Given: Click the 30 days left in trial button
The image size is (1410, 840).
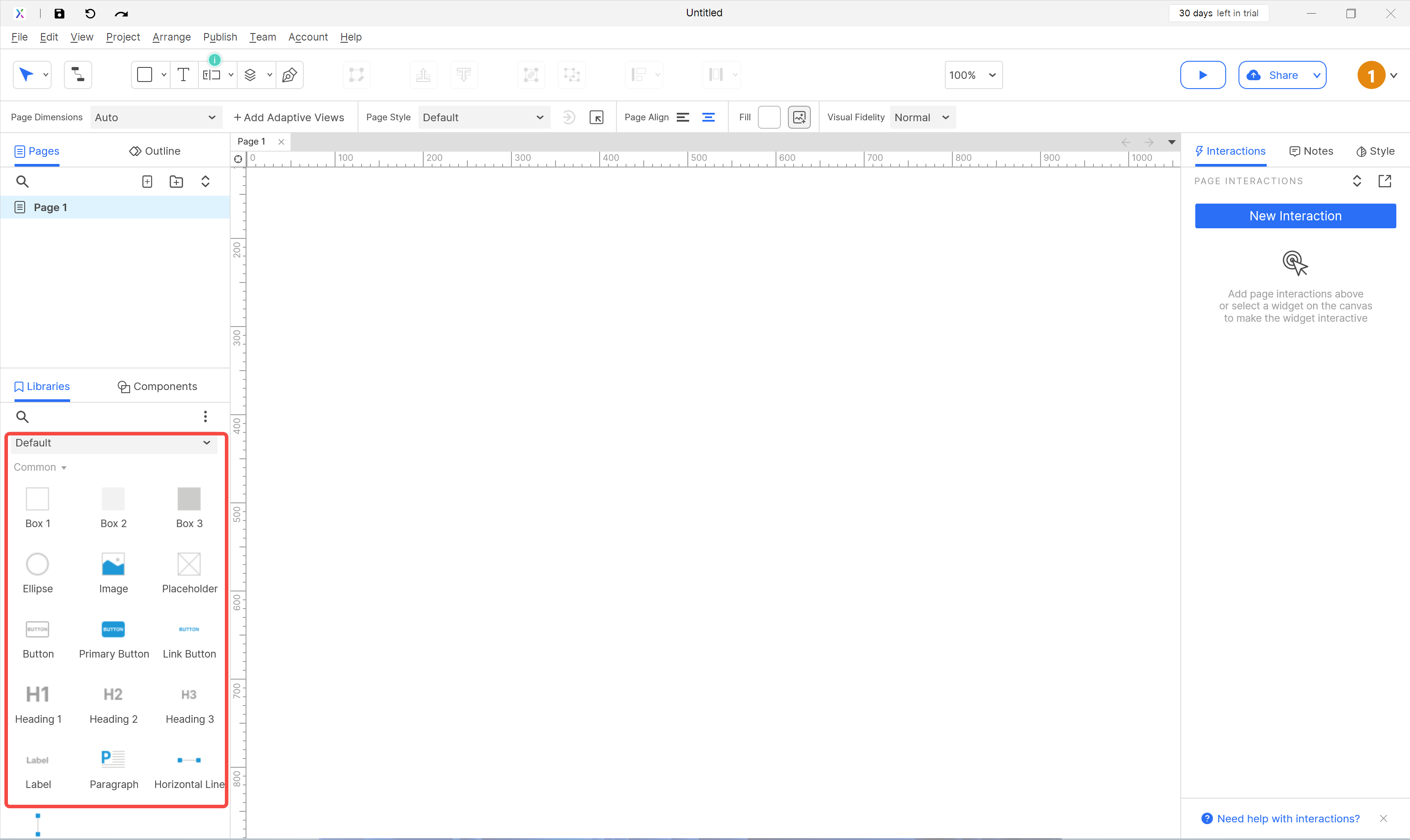Looking at the screenshot, I should [1219, 13].
